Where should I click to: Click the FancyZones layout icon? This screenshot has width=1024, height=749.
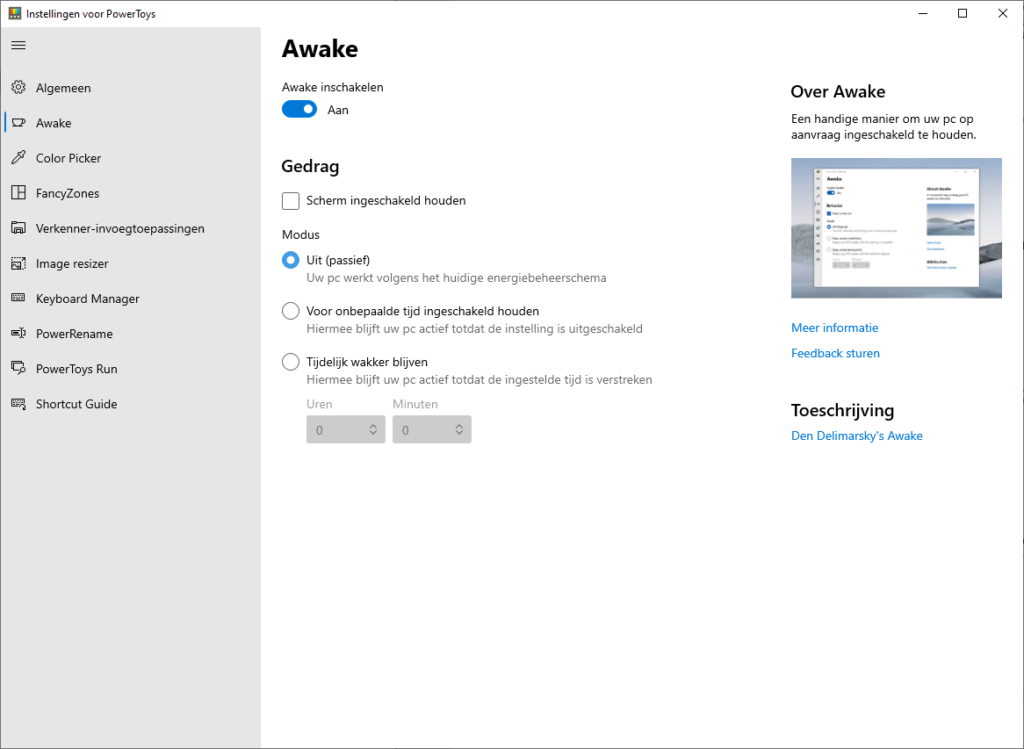pyautogui.click(x=18, y=193)
